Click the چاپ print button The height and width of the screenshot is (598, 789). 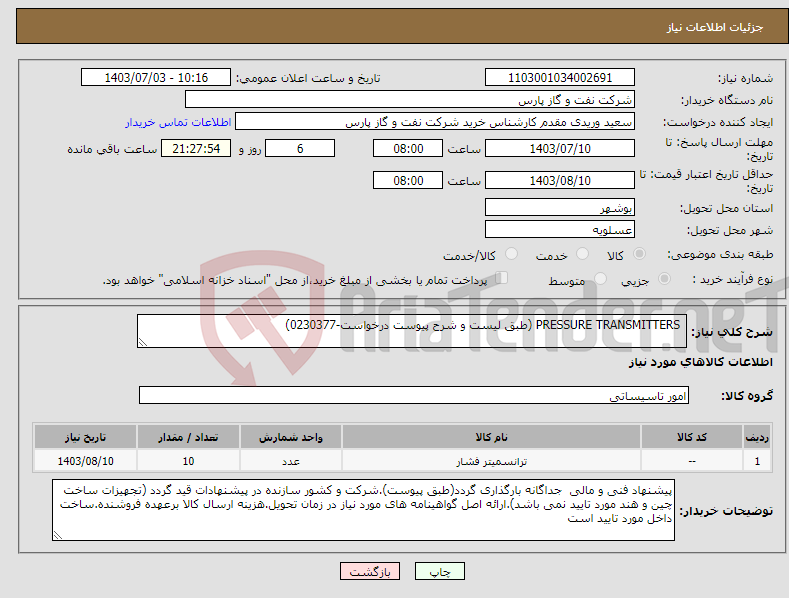[x=440, y=572]
